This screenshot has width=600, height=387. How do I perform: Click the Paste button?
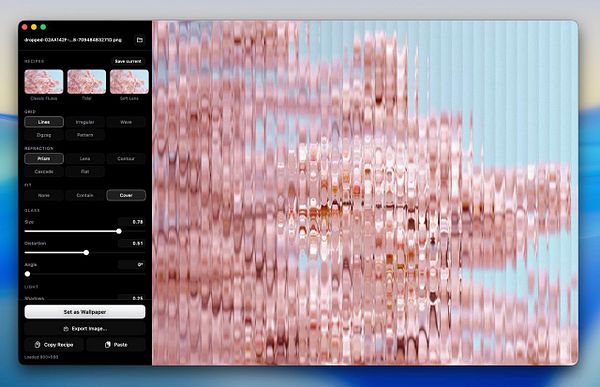click(116, 345)
